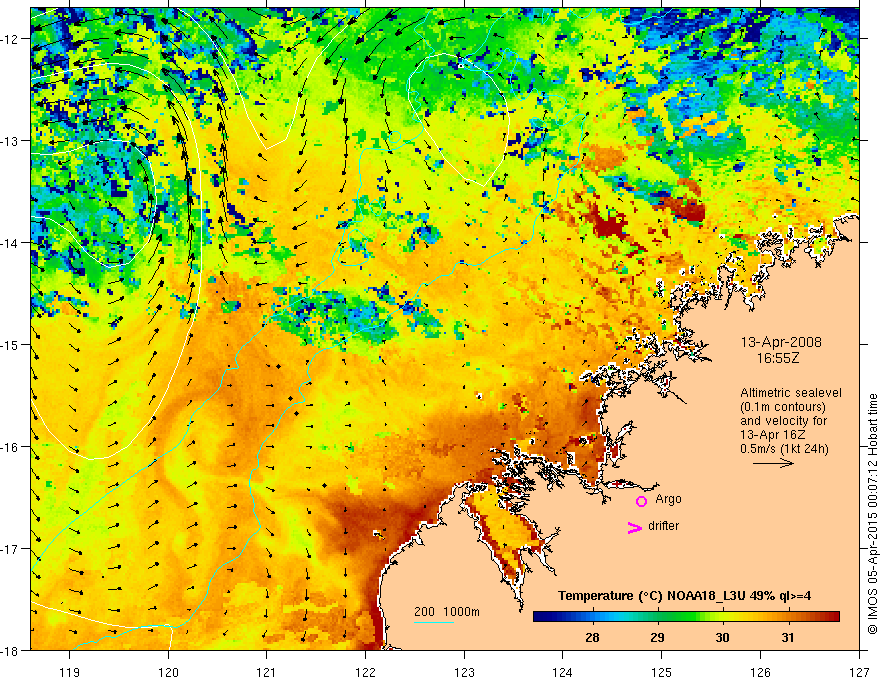Screen dimensions: 880x680
Task: Click the 'Argo' legend label
Action: pyautogui.click(x=668, y=499)
